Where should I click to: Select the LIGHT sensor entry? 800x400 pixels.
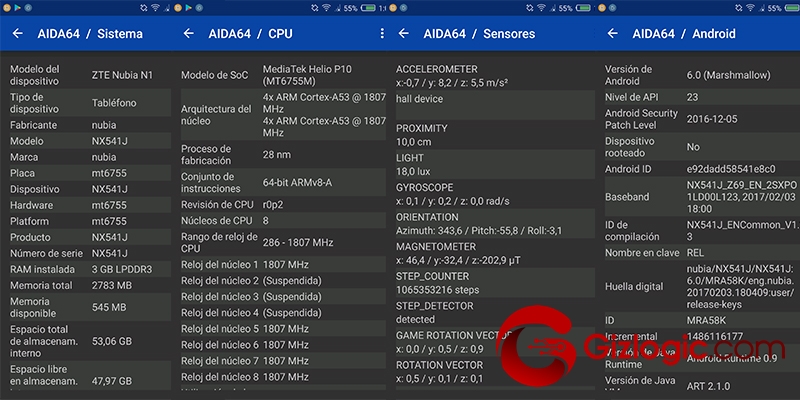(x=494, y=164)
